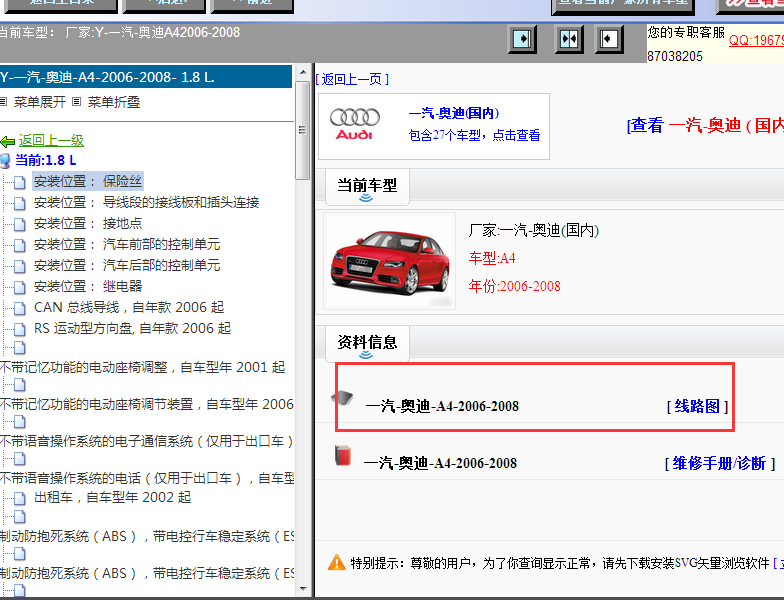Expand the tree with 菜单展开
The height and width of the screenshot is (600, 784).
pyautogui.click(x=40, y=102)
